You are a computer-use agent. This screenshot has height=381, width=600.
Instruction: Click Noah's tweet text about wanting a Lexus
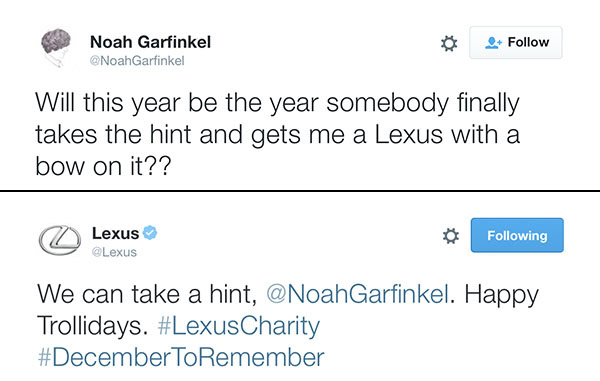[278, 134]
